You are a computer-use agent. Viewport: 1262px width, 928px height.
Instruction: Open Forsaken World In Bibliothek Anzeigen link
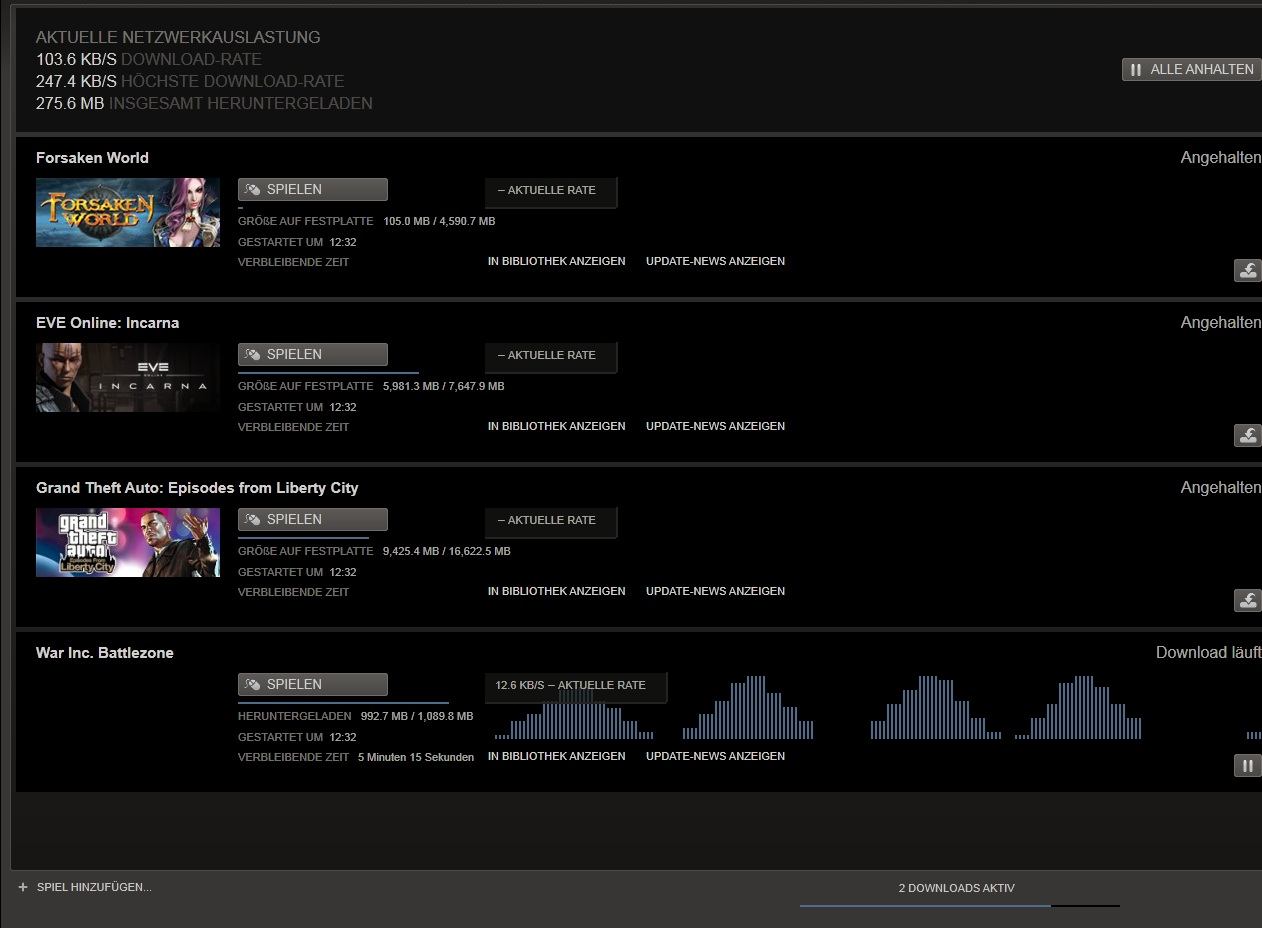pyautogui.click(x=556, y=261)
